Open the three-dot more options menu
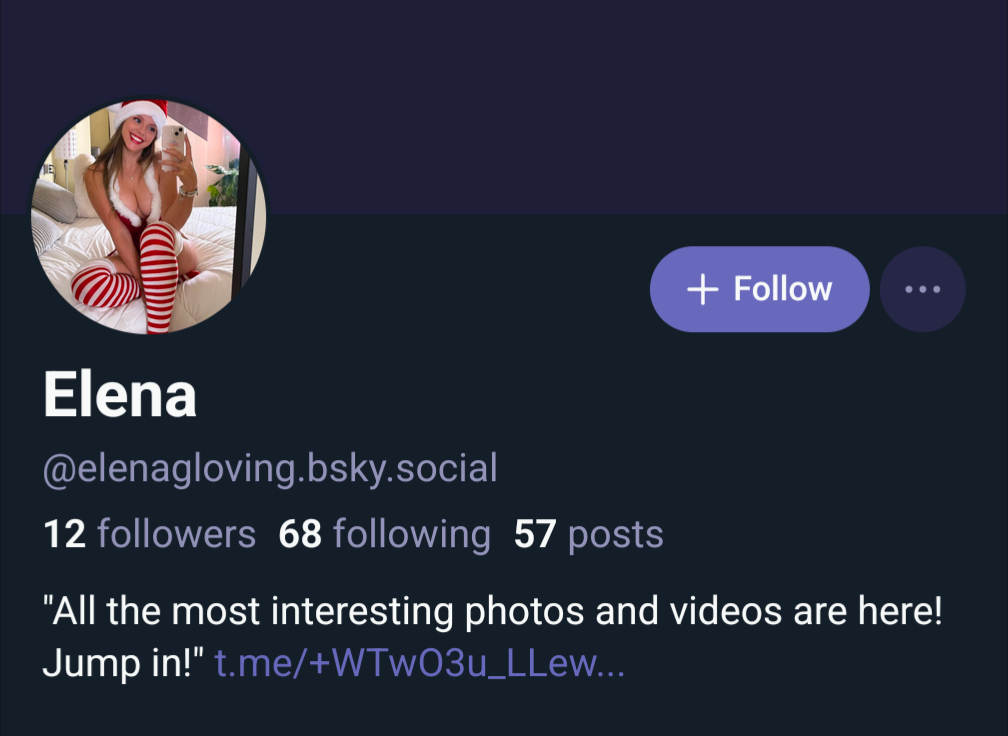 click(922, 289)
